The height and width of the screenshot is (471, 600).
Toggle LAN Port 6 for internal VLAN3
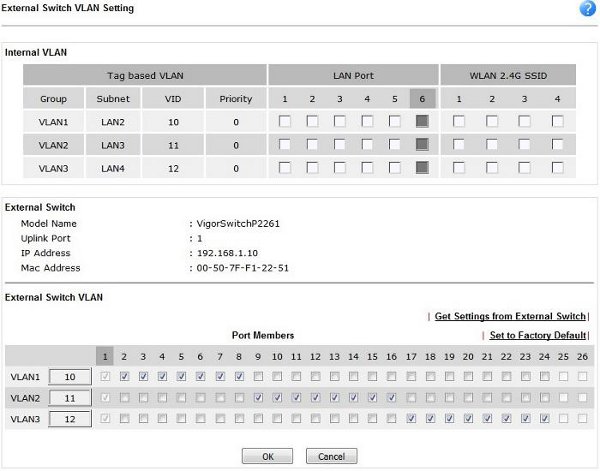(x=422, y=168)
